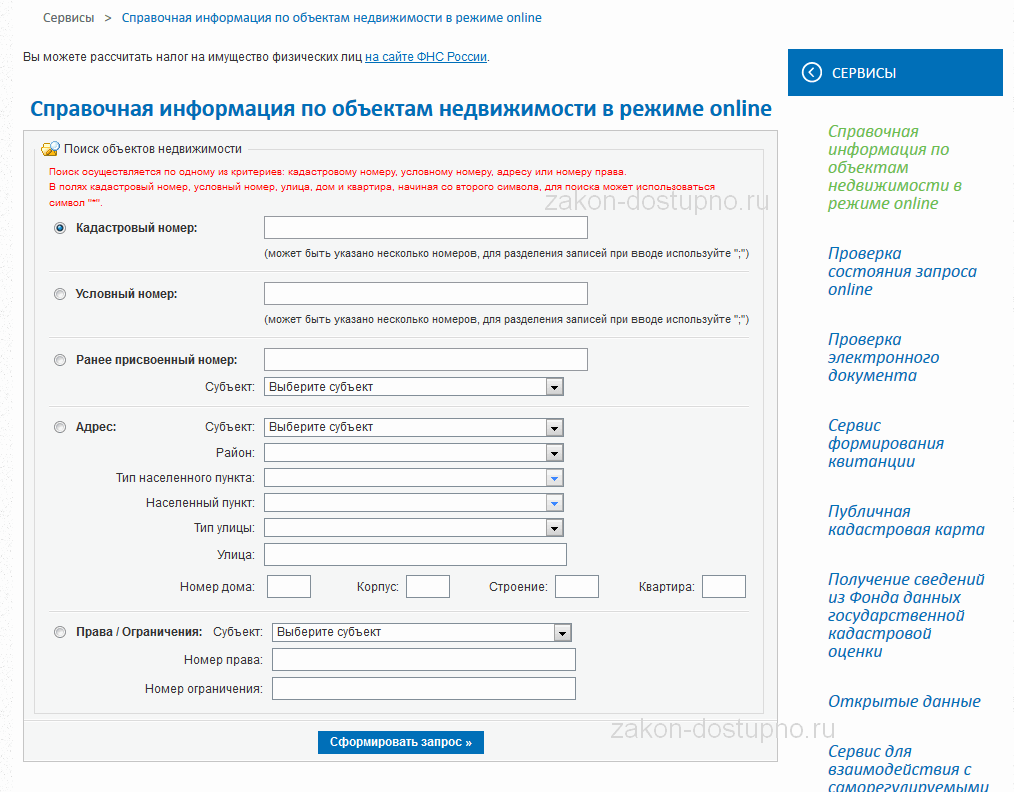Go to Проверка электронного документа in sidebar
The height and width of the screenshot is (792, 1014).
pos(883,358)
